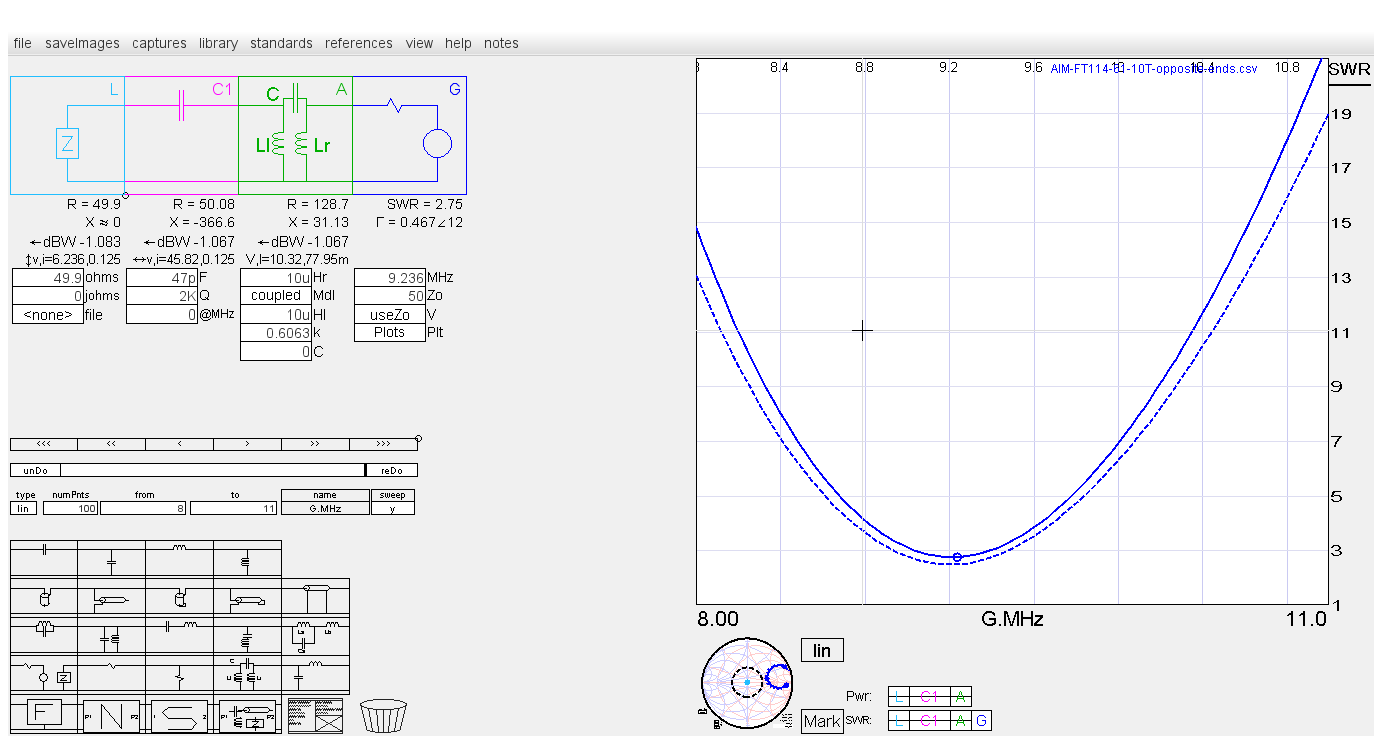Viewport: 1382px width, 744px height.
Task: Select the shunt resistor palette component
Action: click(180, 674)
